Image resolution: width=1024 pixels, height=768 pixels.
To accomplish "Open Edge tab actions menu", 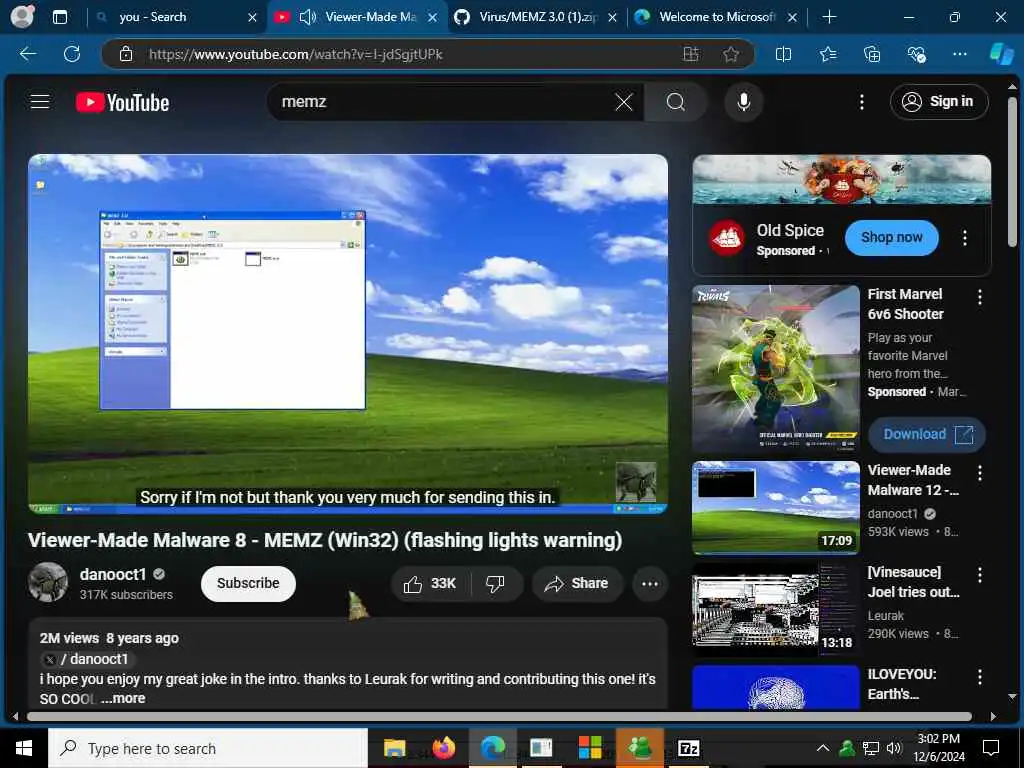I will [x=59, y=17].
